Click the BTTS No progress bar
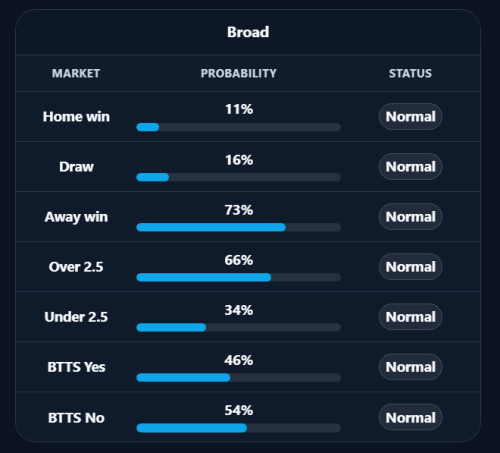The height and width of the screenshot is (453, 500). pos(239,428)
